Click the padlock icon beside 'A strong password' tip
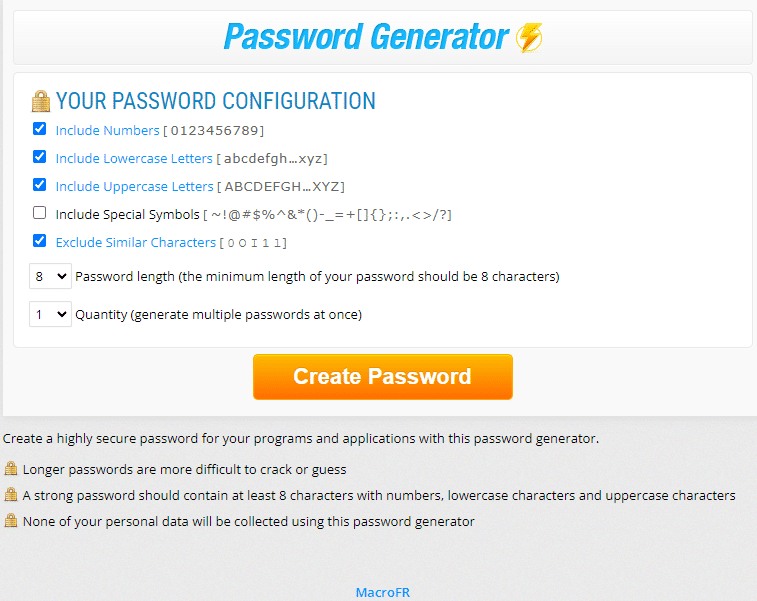Screen dimensions: 757x601 click(11, 495)
